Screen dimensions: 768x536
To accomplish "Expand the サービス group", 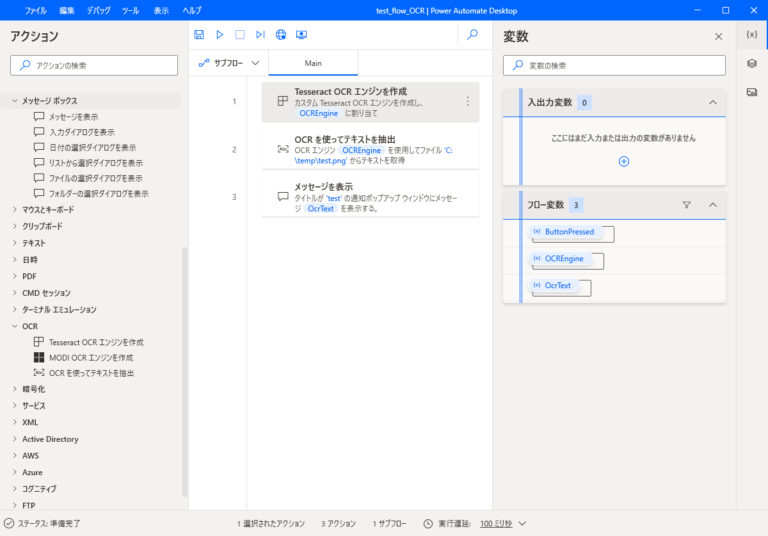I will (x=15, y=405).
